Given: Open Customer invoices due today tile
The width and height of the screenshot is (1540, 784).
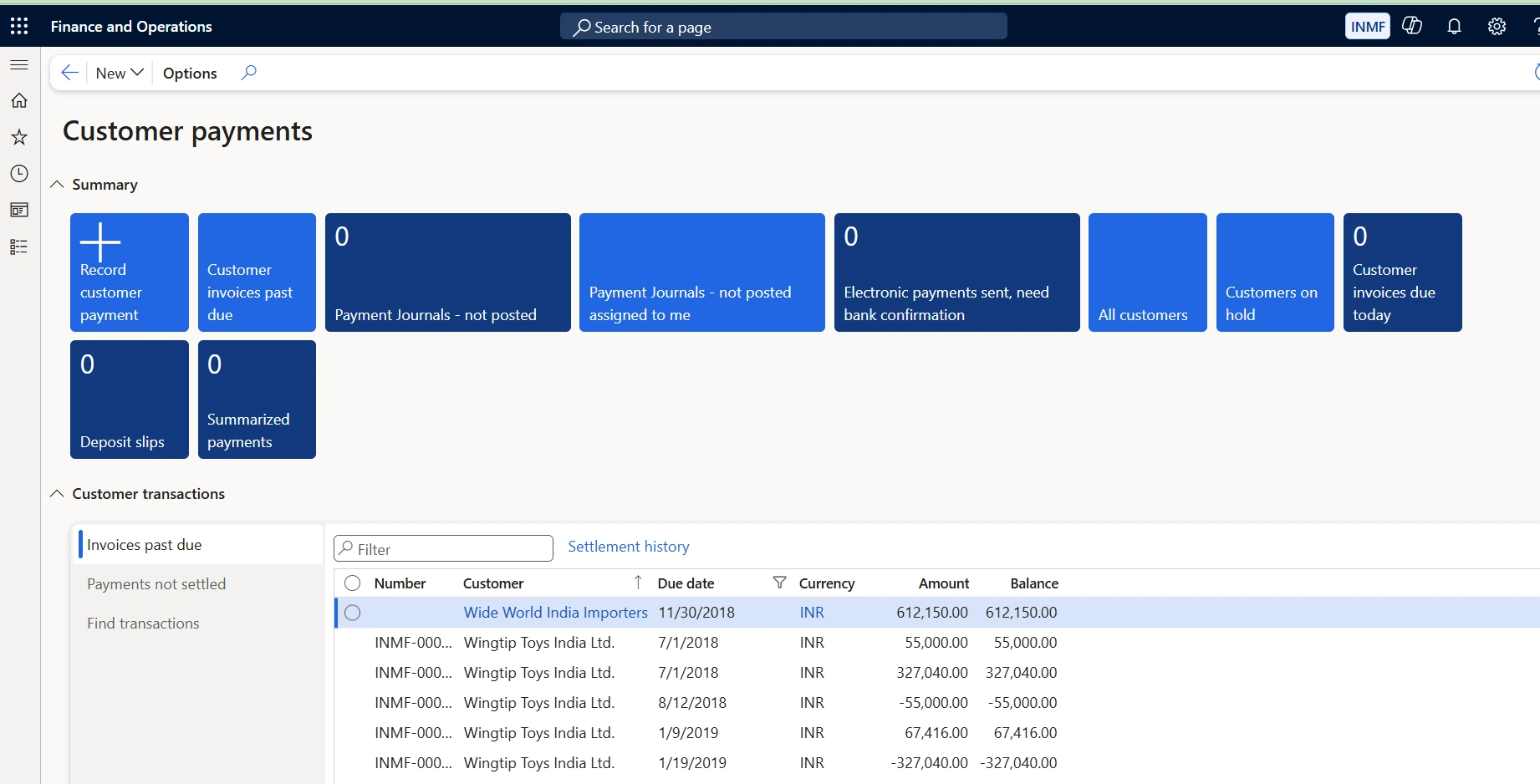Looking at the screenshot, I should (1403, 272).
